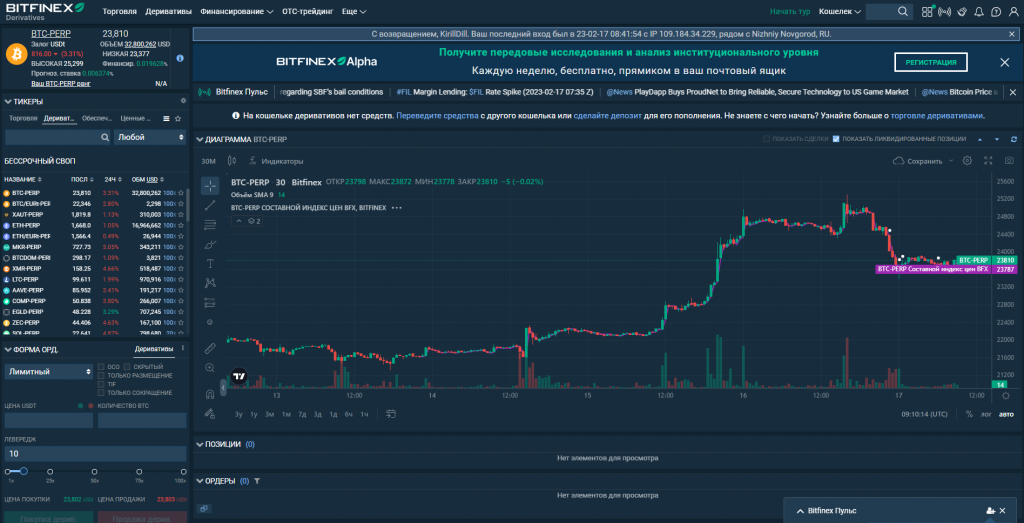This screenshot has height=523, width=1024.
Task: Filter the orders list
Action: tap(257, 481)
